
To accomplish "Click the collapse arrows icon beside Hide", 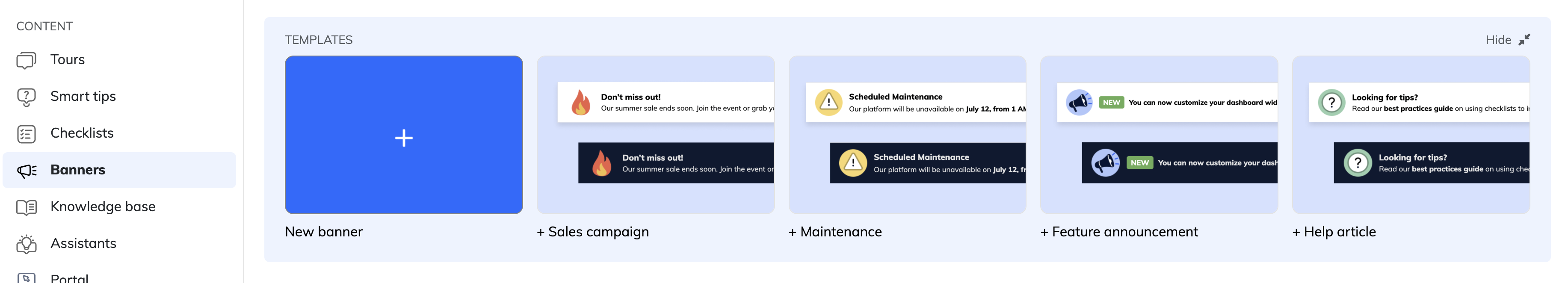I will click(1524, 40).
